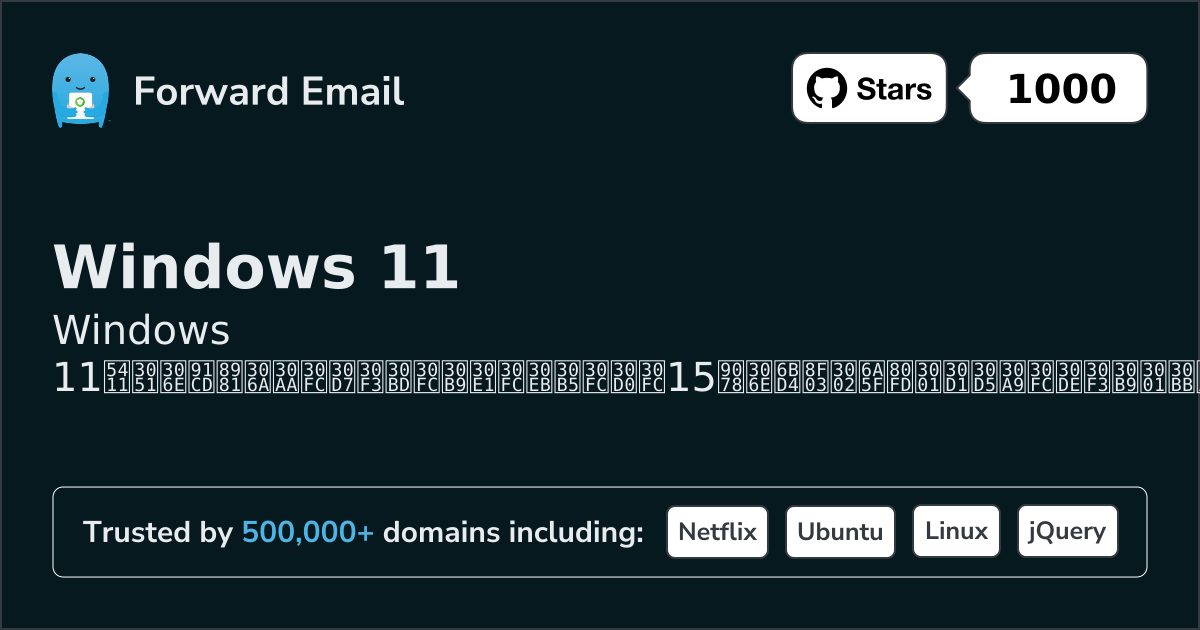Click the Windows 11 bold heading
This screenshot has height=630, width=1200.
256,268
